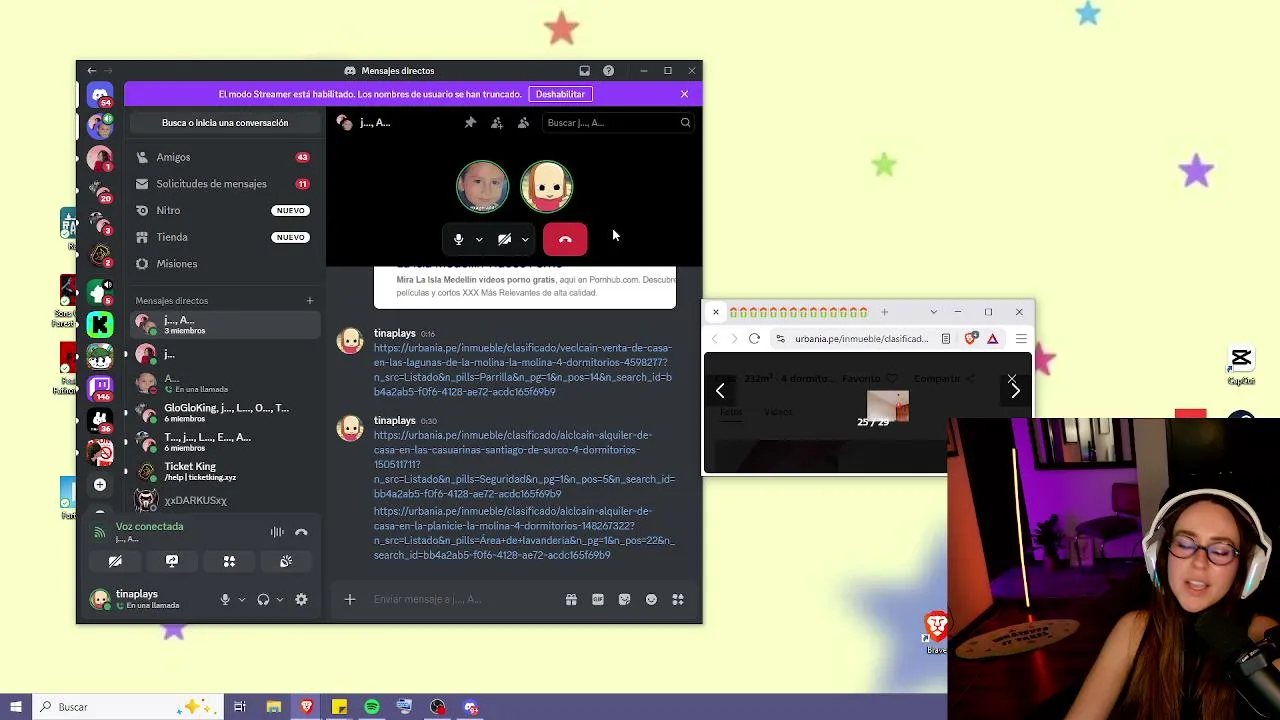Open Brave Shields lion icon
This screenshot has width=1280, height=720.
pos(971,339)
